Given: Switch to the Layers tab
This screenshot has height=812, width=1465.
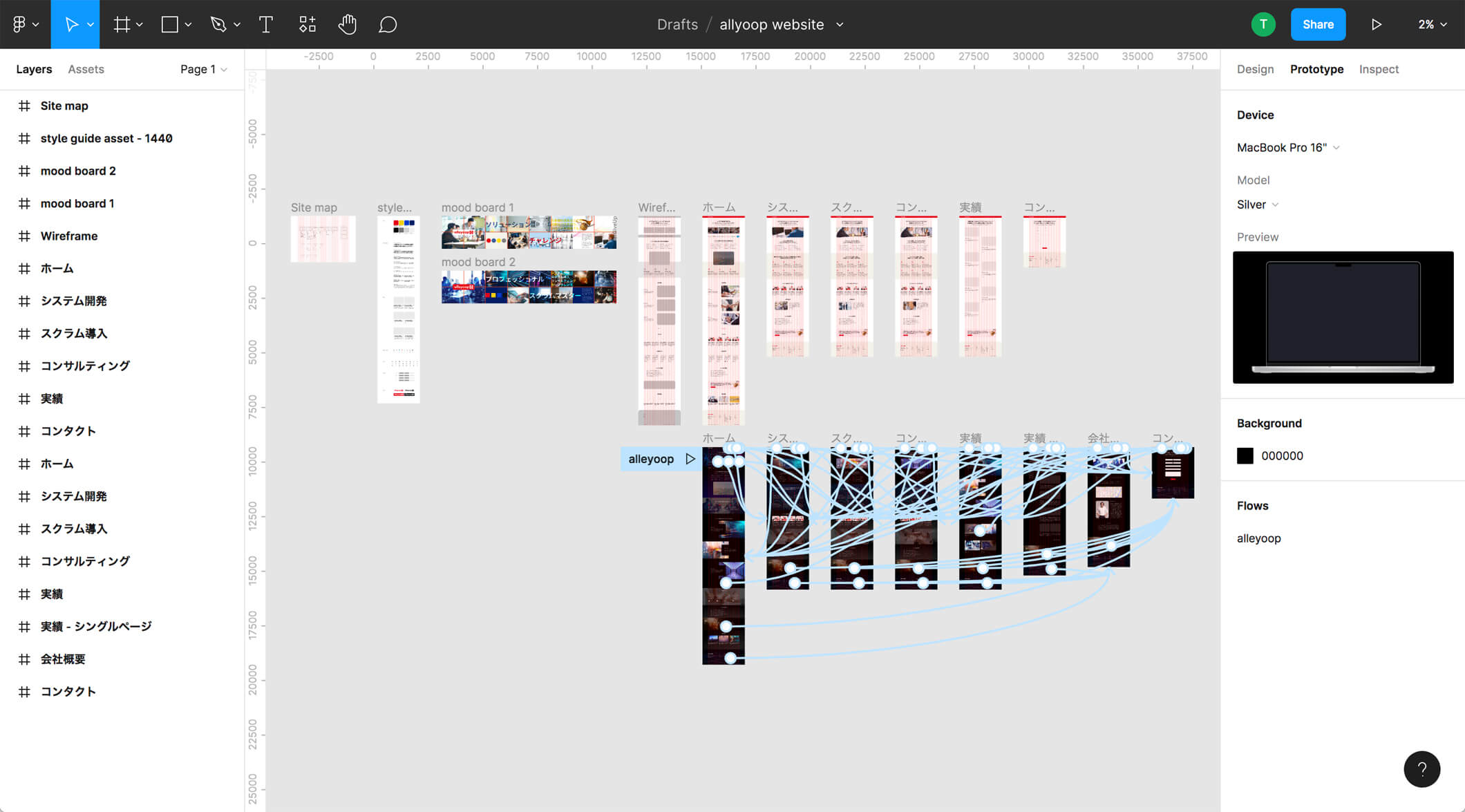Looking at the screenshot, I should point(34,69).
